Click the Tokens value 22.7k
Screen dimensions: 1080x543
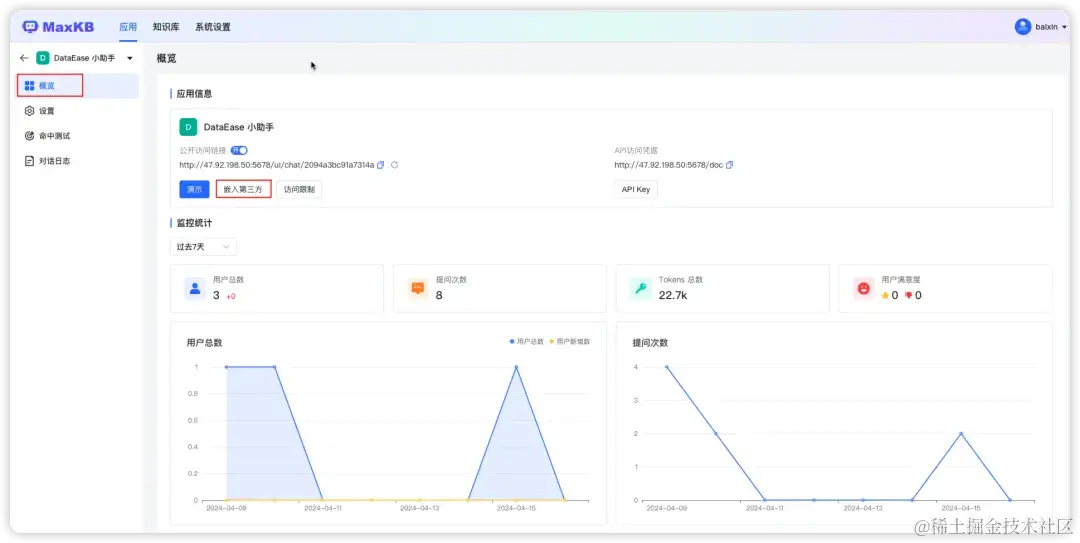click(x=673, y=296)
